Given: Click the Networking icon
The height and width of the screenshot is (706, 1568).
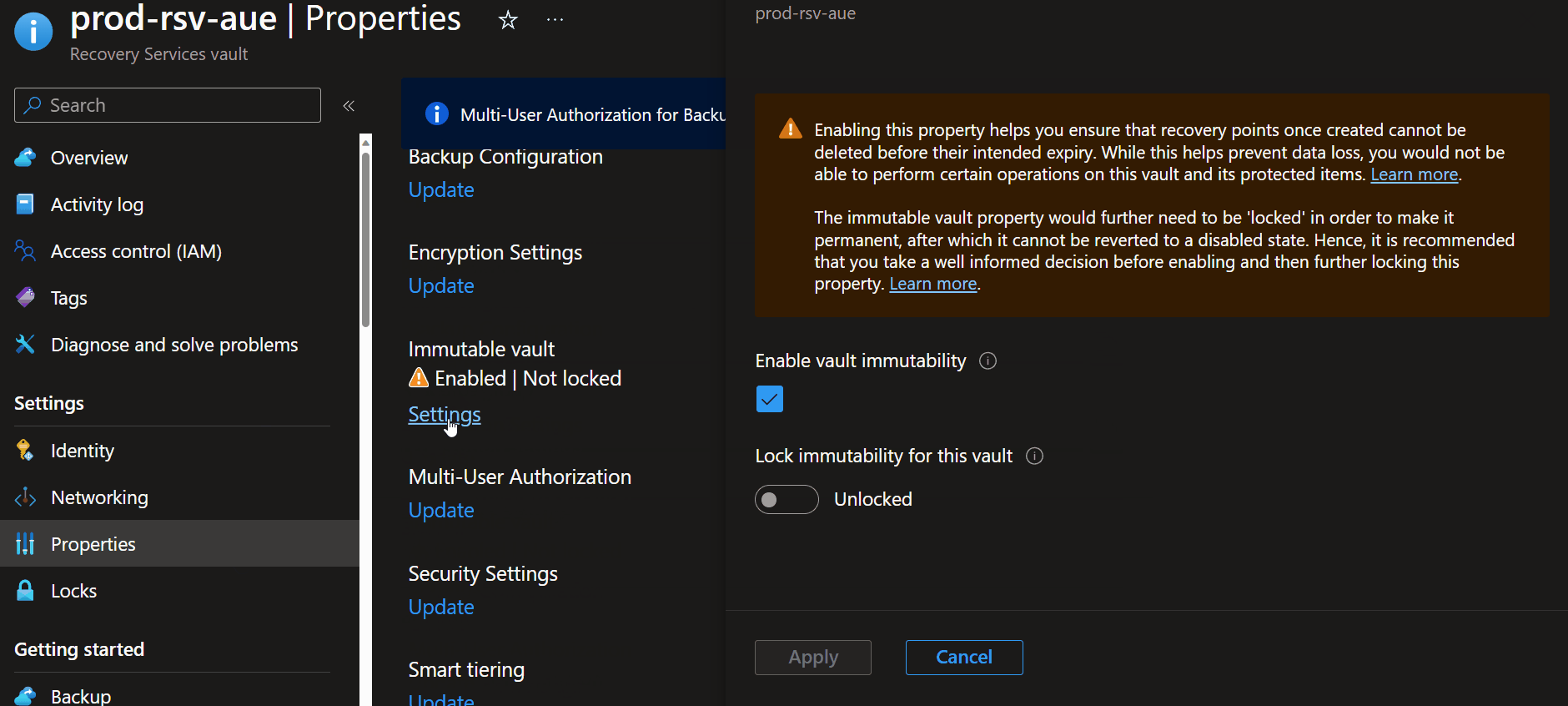Looking at the screenshot, I should [x=26, y=497].
